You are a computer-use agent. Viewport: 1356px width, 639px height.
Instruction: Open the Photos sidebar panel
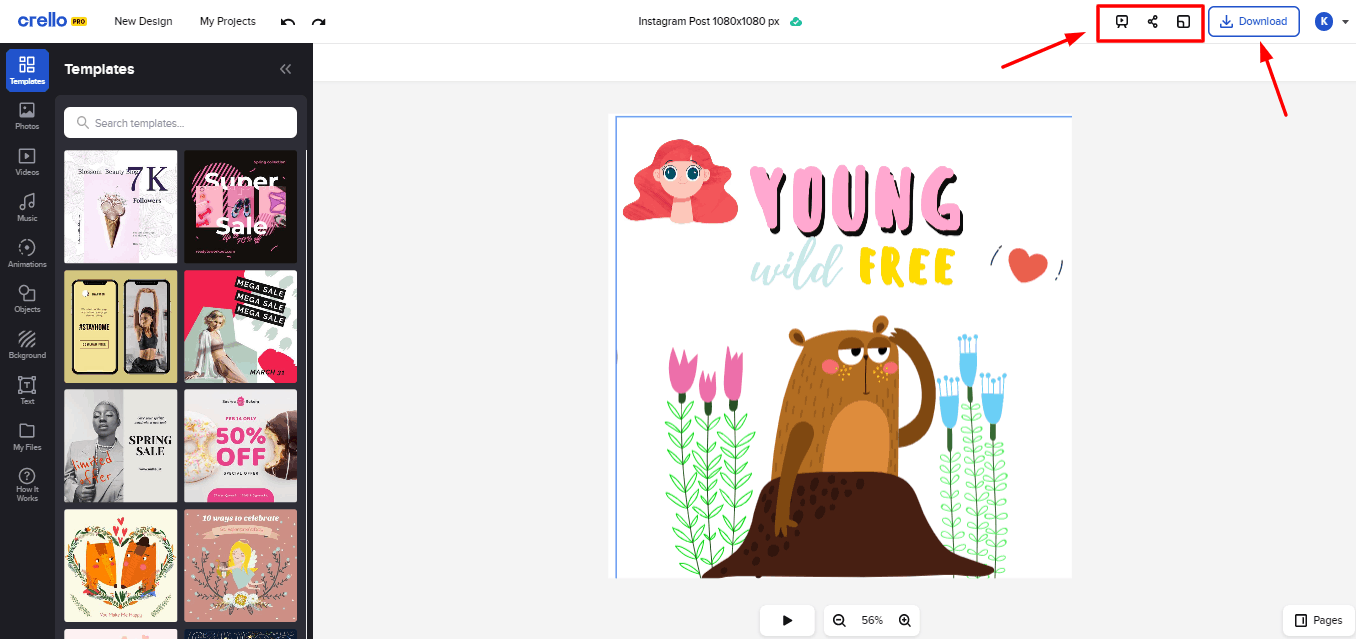27,116
